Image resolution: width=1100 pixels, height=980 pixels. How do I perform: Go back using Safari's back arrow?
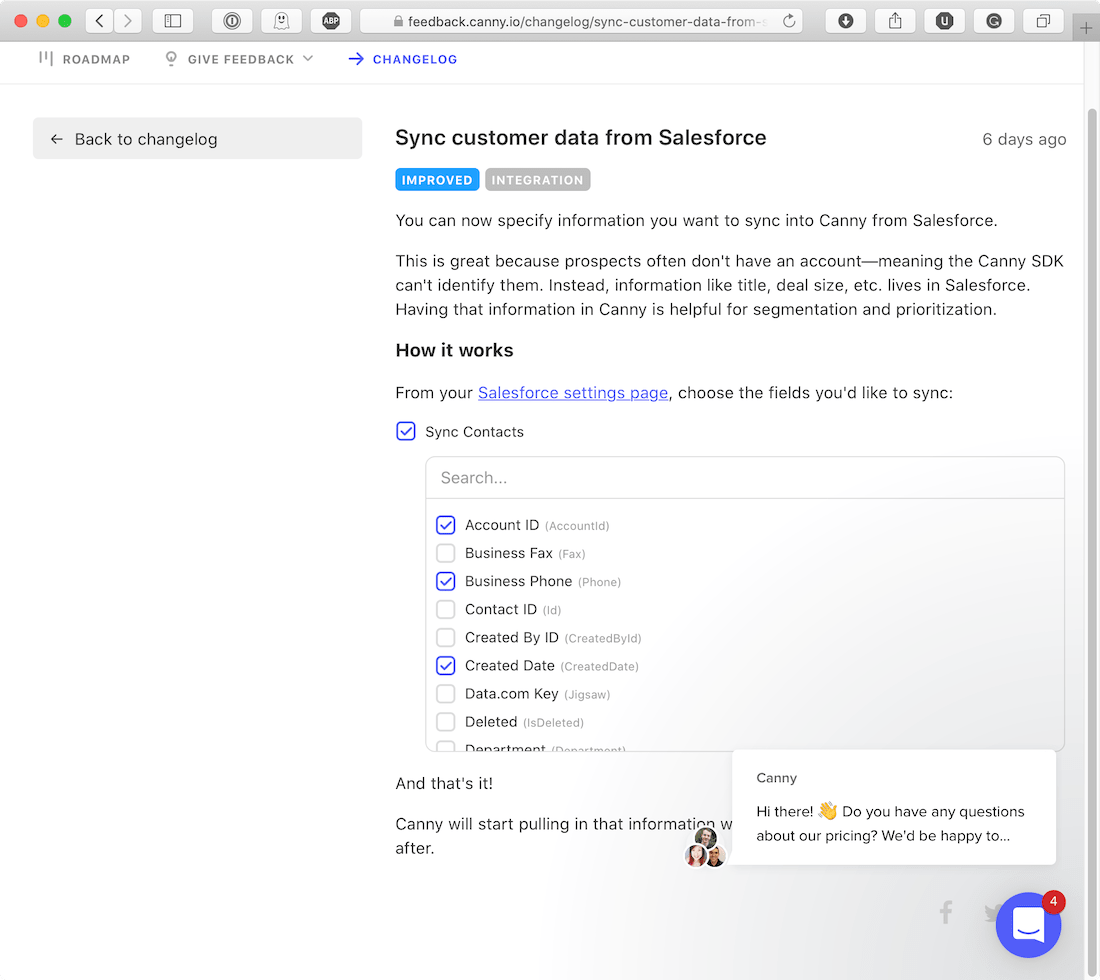coord(100,21)
